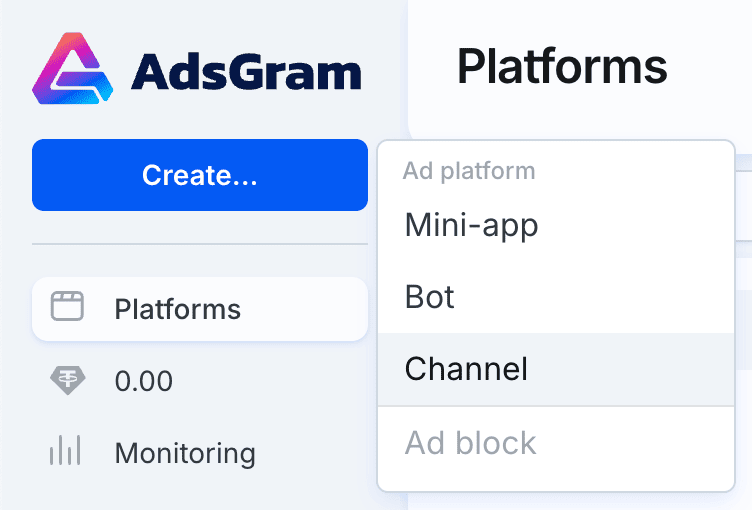Open the Platforms sidebar item
The height and width of the screenshot is (510, 752).
[200, 309]
